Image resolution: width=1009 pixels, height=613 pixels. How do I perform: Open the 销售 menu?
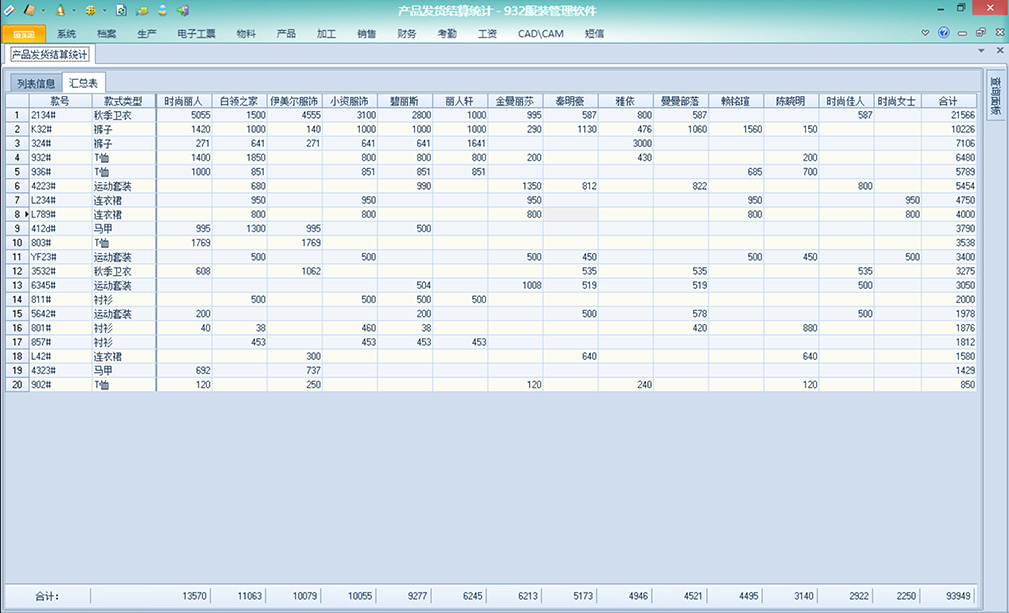(x=366, y=33)
